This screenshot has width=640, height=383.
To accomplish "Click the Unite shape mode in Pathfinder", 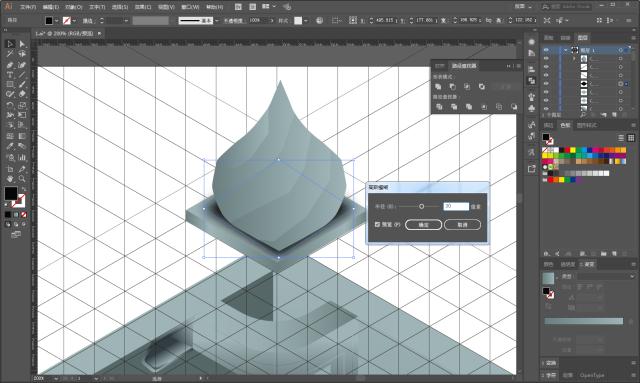I will click(438, 87).
